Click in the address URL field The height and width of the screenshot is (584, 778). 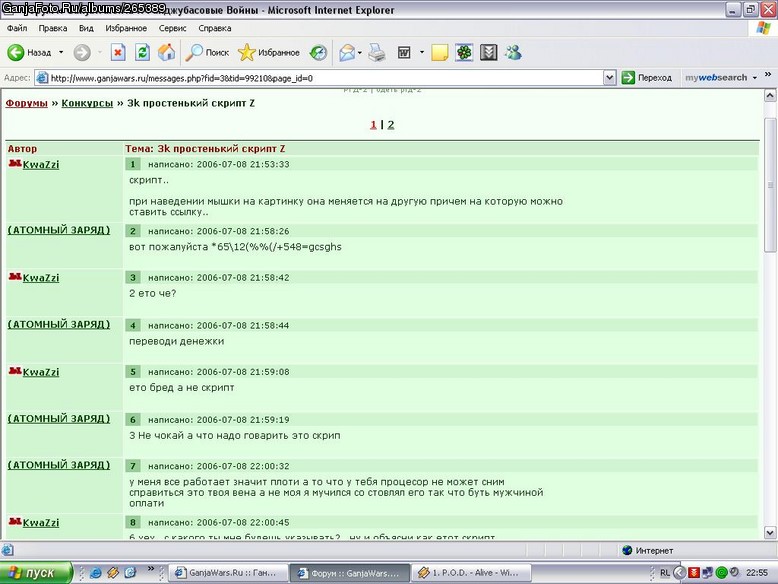[x=325, y=78]
